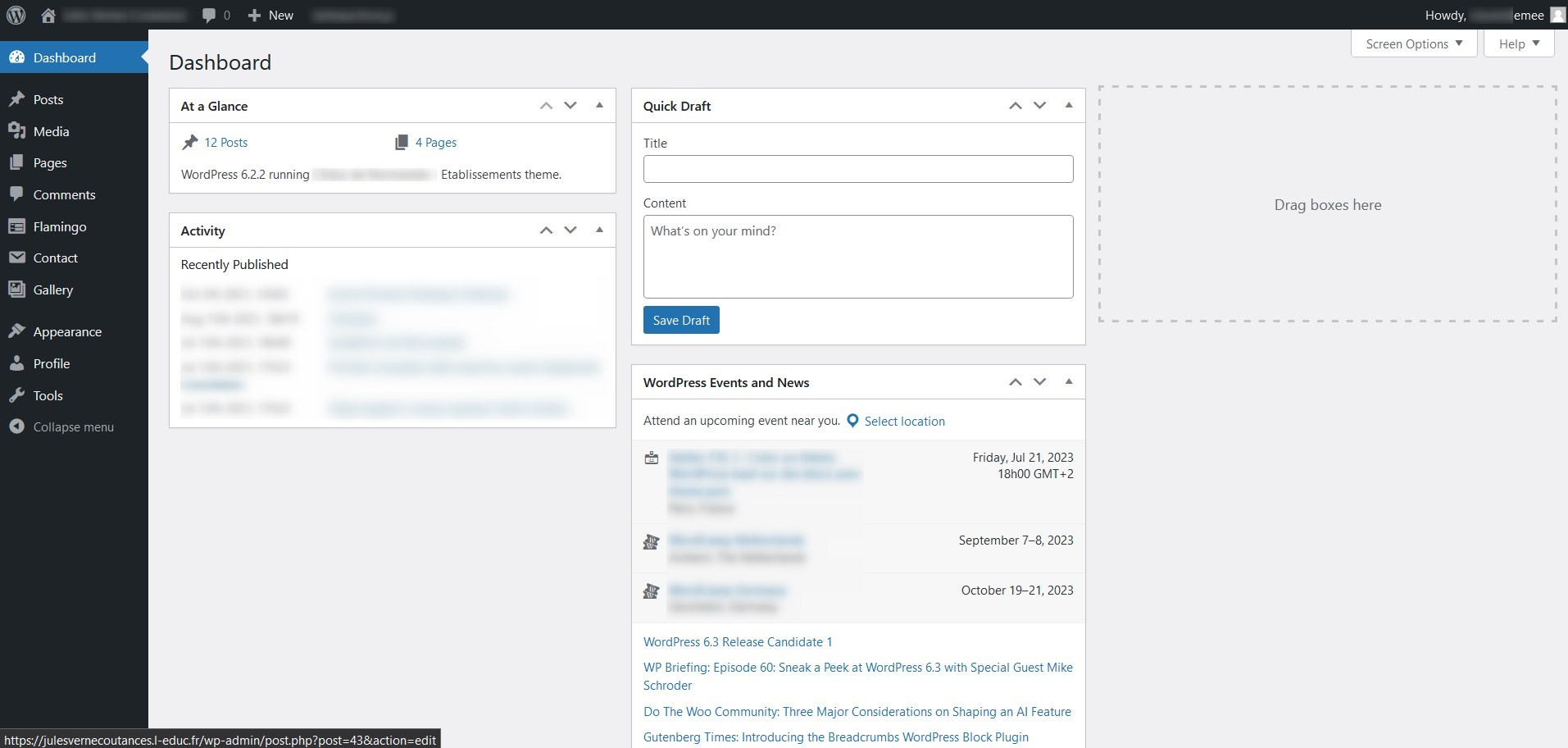Click the WordPress logo in admin bar
This screenshot has width=1568, height=748.
click(x=16, y=15)
